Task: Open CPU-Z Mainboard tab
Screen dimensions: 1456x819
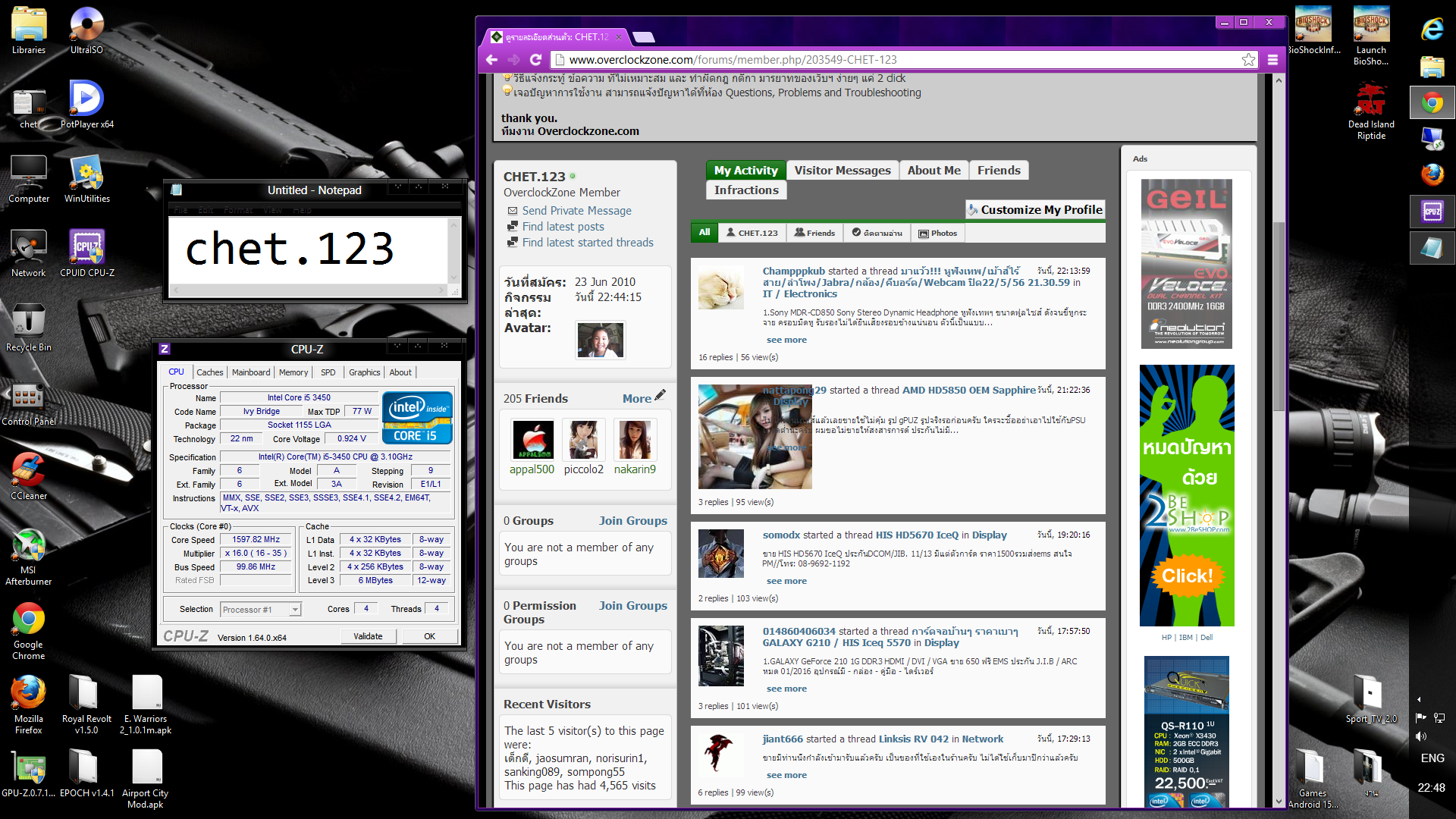Action: click(251, 372)
